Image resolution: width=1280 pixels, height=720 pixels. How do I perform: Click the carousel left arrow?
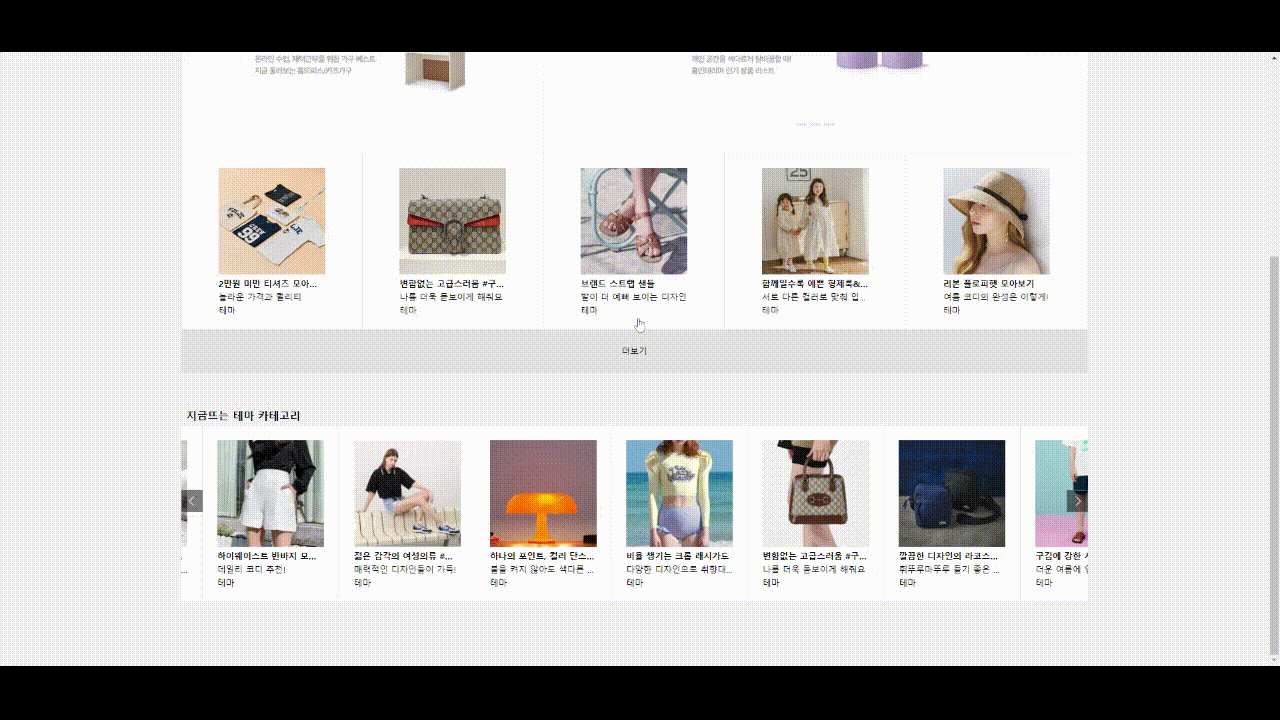click(x=192, y=500)
